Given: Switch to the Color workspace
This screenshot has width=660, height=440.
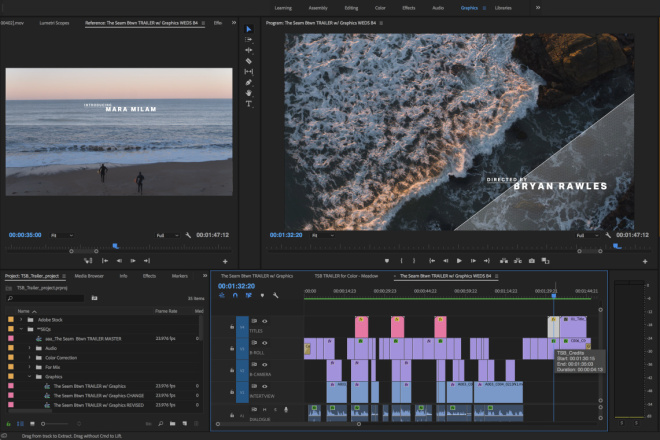Looking at the screenshot, I should coord(380,8).
